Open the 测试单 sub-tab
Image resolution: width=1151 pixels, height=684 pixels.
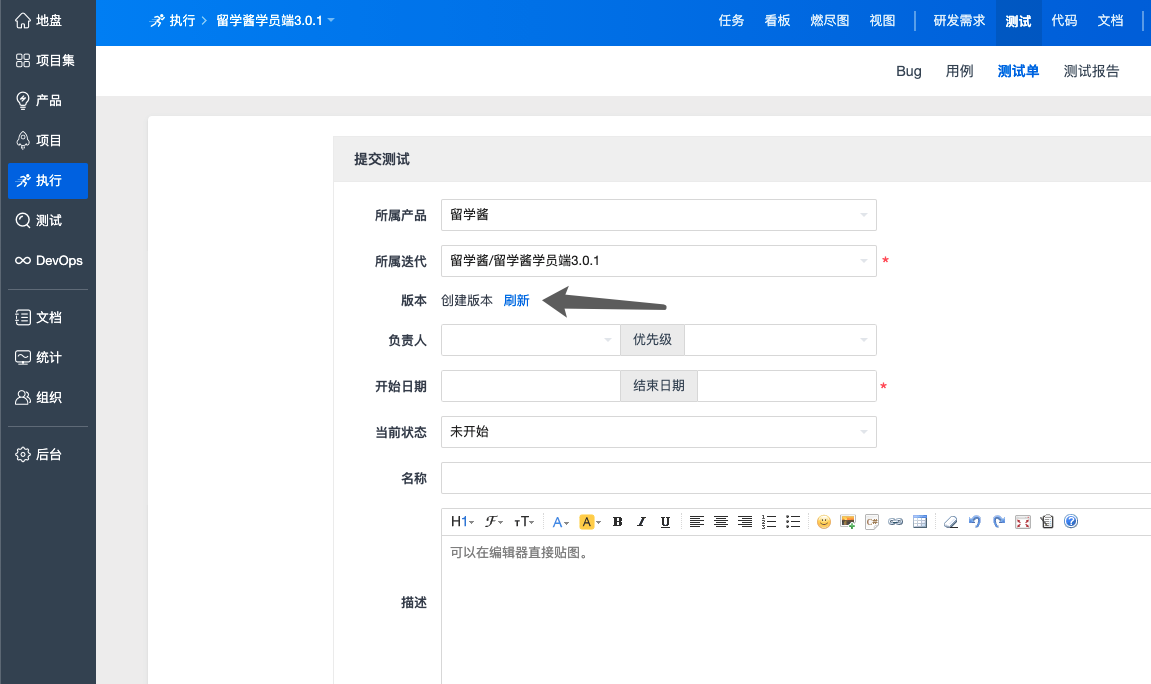click(x=1018, y=71)
